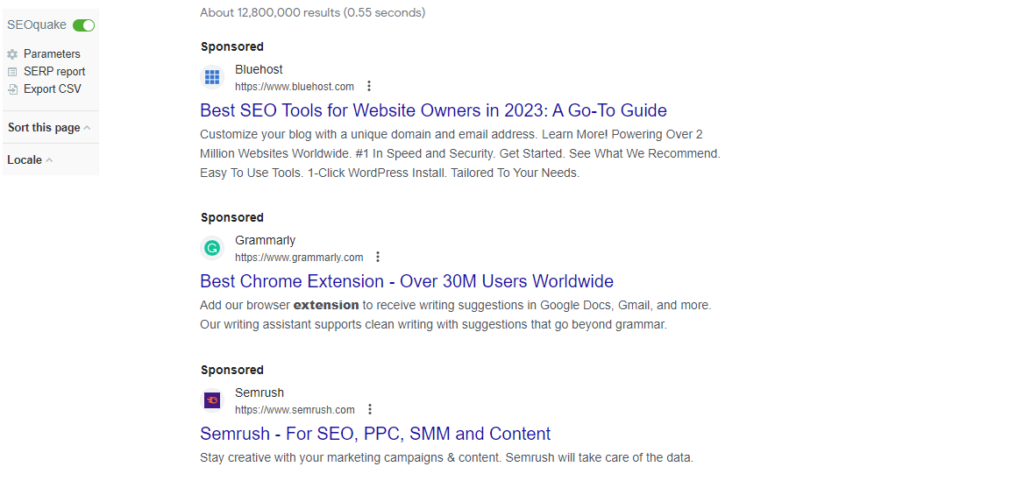1024x495 pixels.
Task: Open three-dot menu for Semrush ad
Action: coord(370,409)
